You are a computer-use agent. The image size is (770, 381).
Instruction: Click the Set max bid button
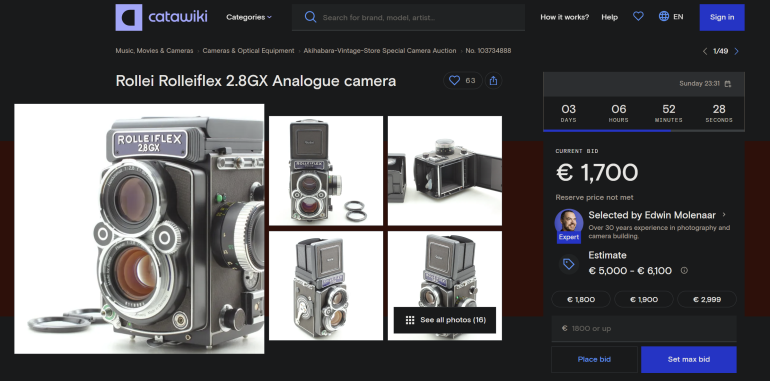tap(688, 359)
